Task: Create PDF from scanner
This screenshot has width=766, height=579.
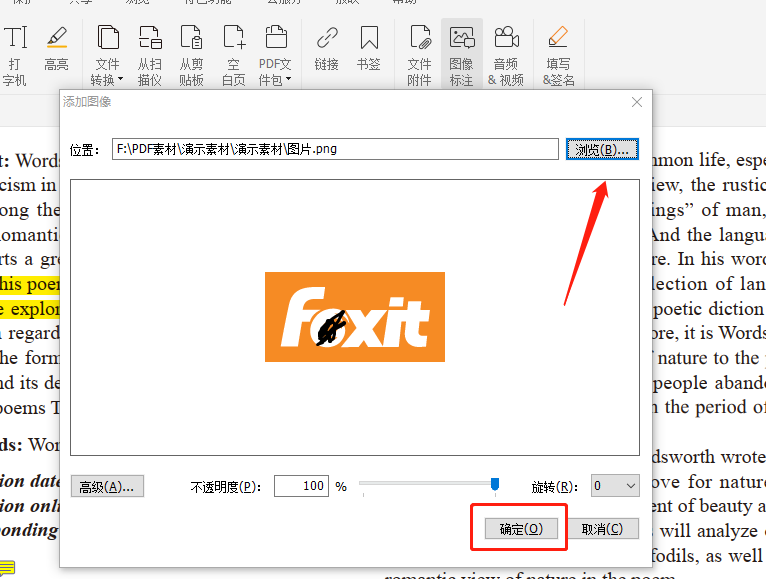Action: [x=149, y=55]
